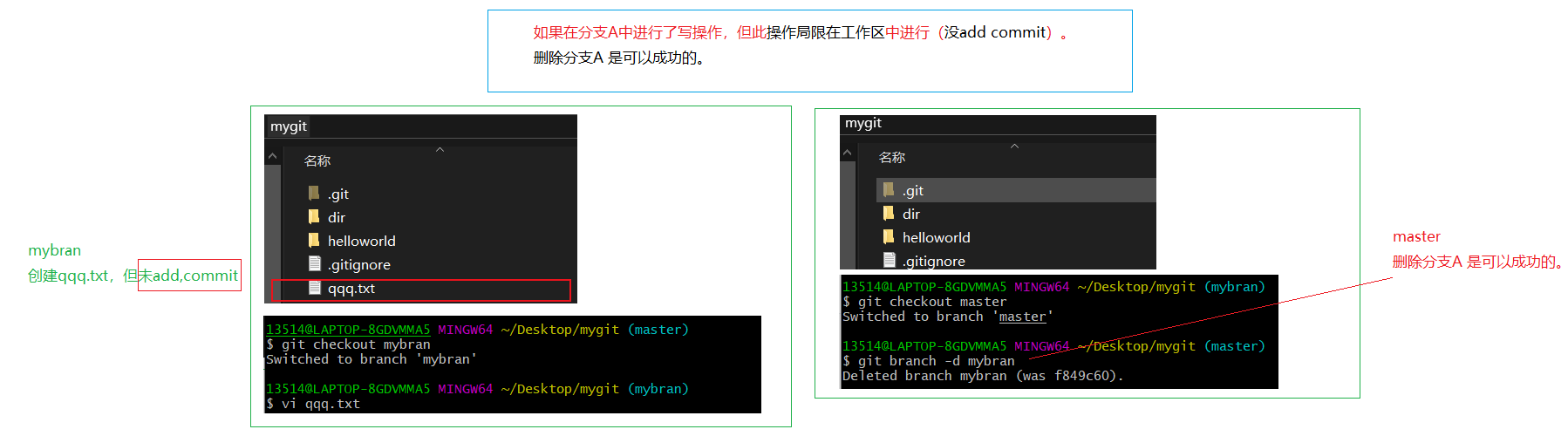1568x443 pixels.
Task: Click dir folder icon in the qqq.txt explorer
Action: point(314,217)
